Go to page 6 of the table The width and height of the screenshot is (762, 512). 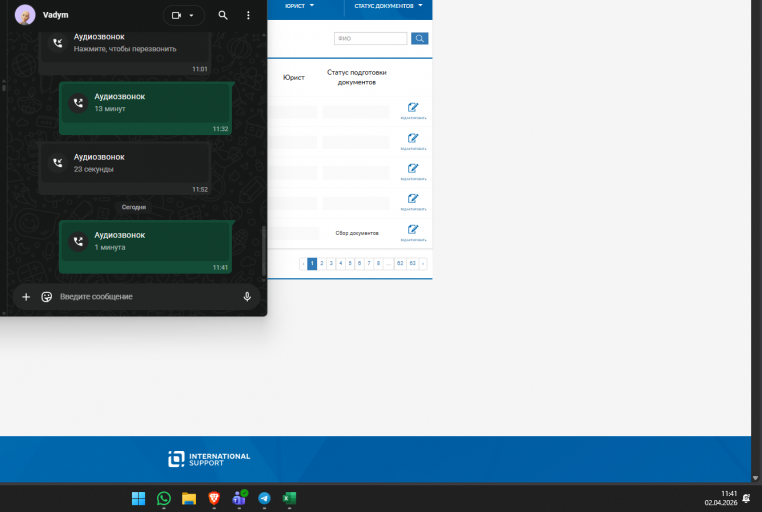(359, 263)
